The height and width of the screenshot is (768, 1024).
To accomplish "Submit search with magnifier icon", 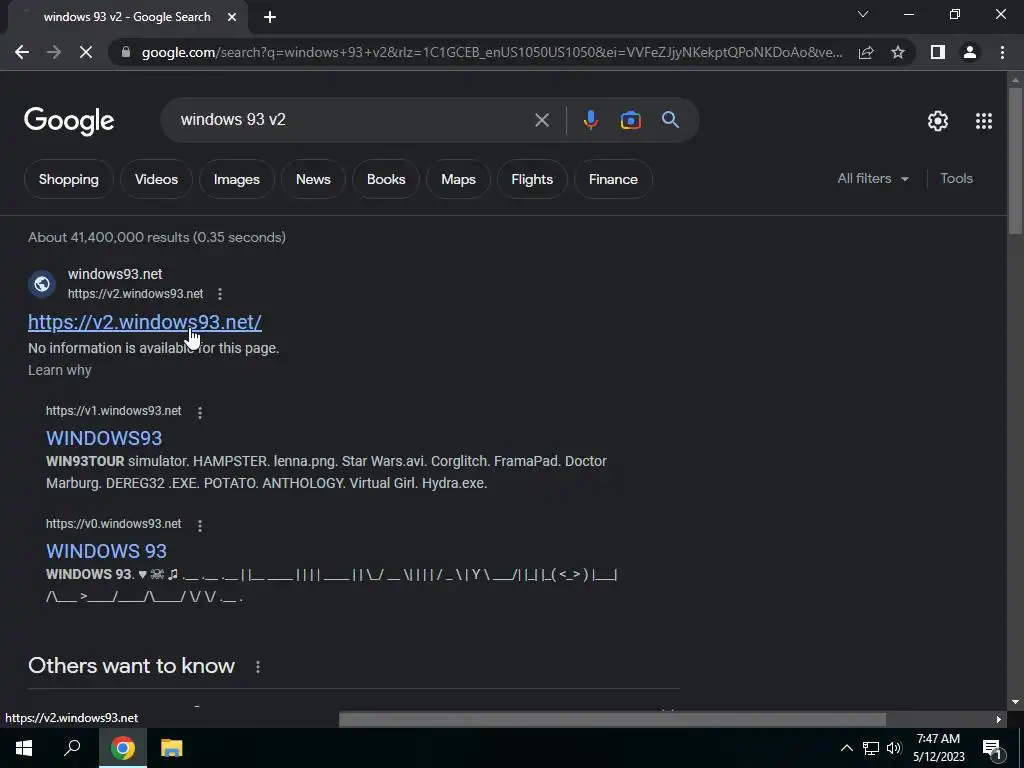I will coord(670,120).
